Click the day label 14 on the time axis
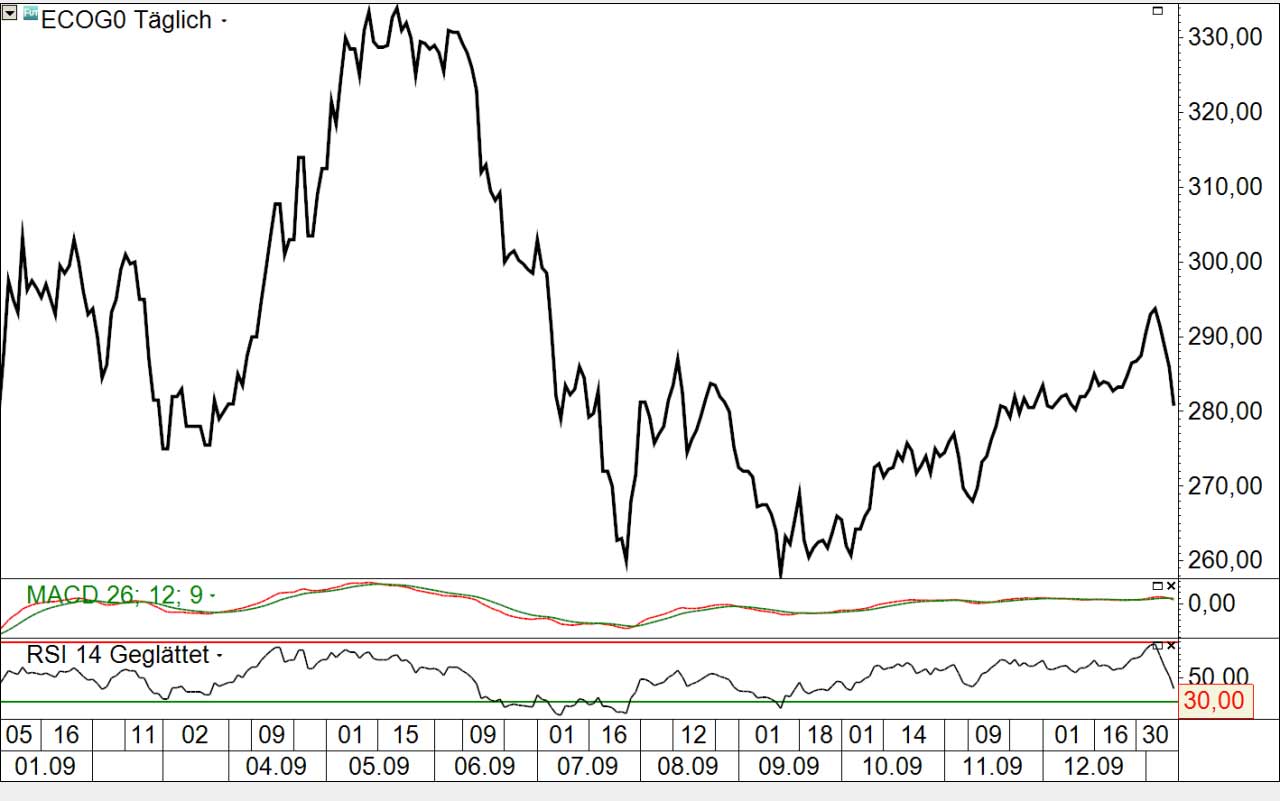1280x801 pixels. tap(913, 735)
